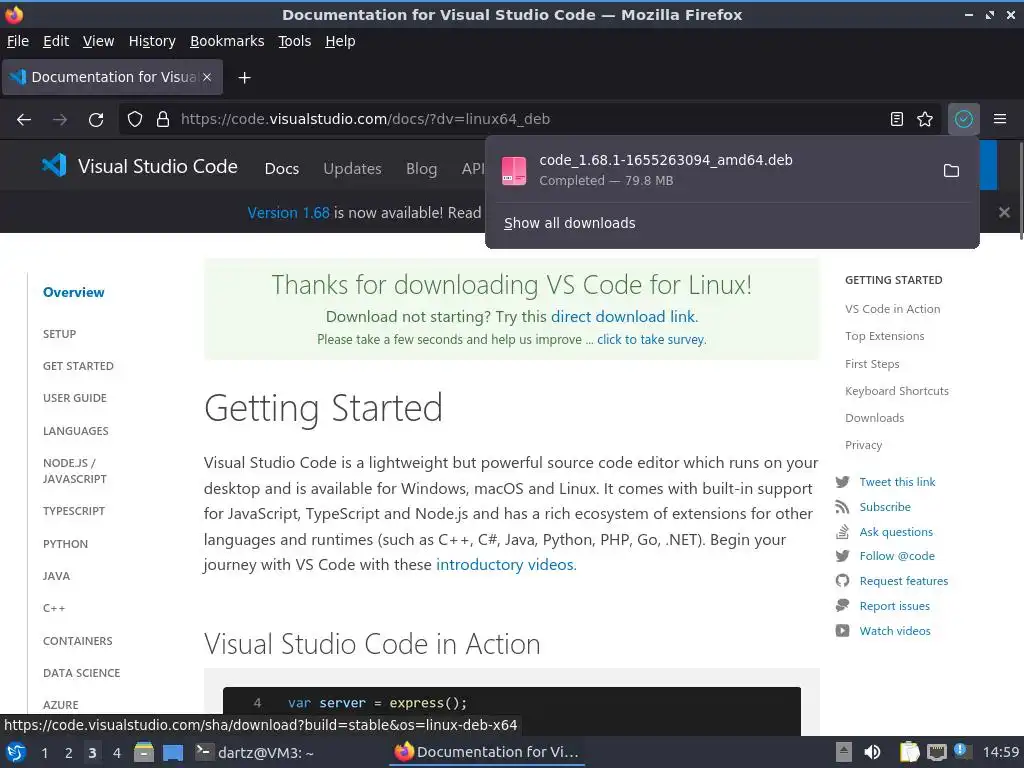Click Twitter icon beside Follow @code
This screenshot has height=768, width=1024.
(x=842, y=556)
